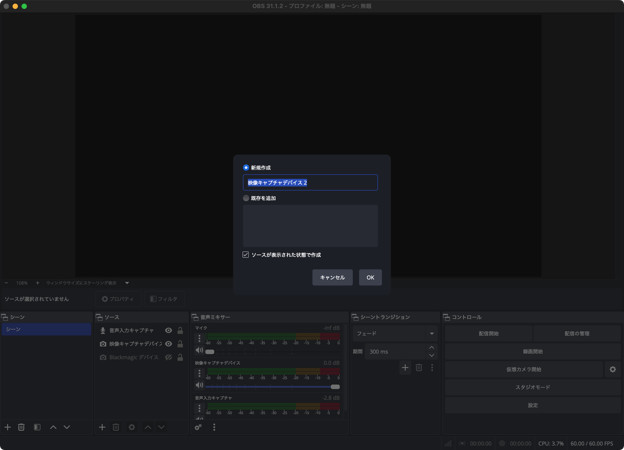
Task: Toggle lock on 映像キャプチャデバイス source
Action: click(180, 344)
